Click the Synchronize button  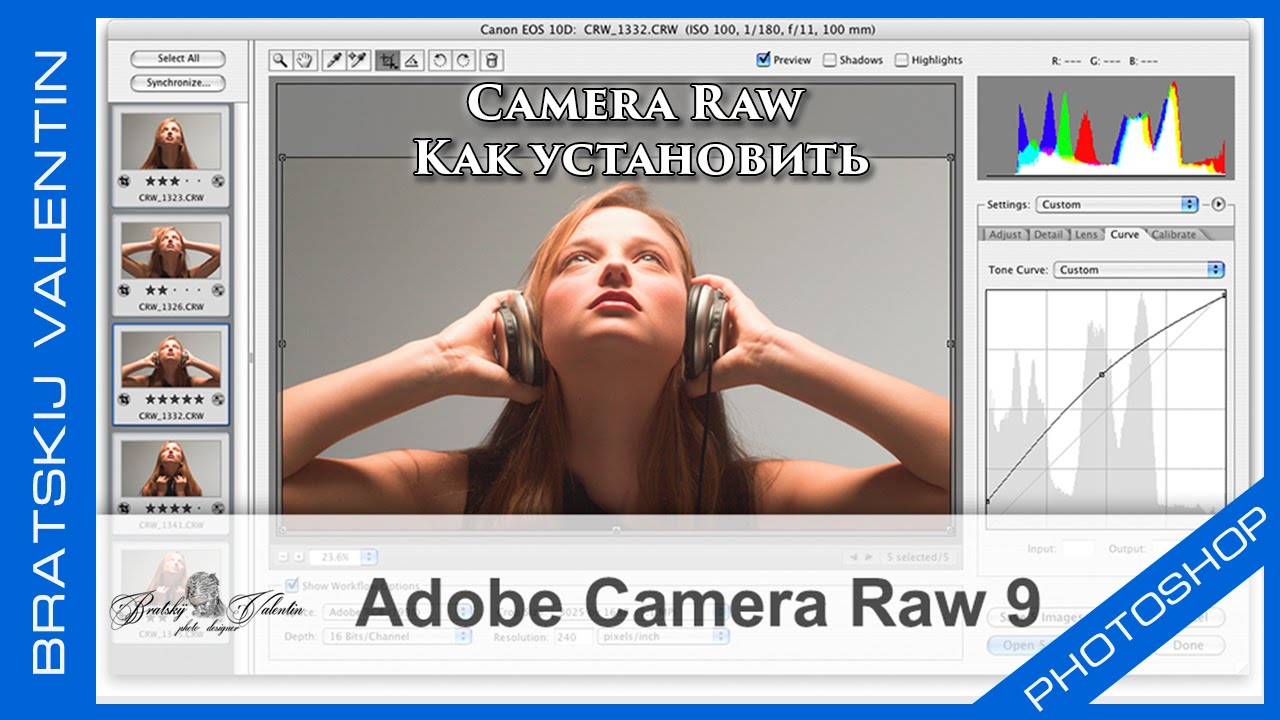178,83
